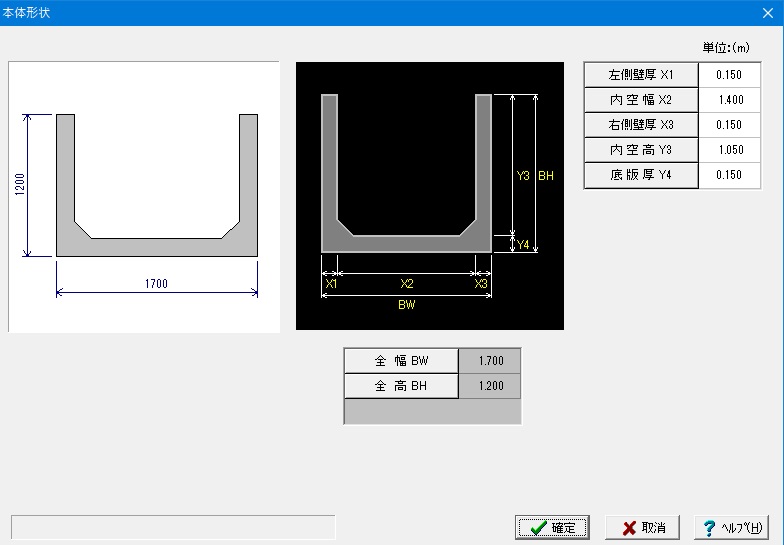This screenshot has height=545, width=784.
Task: Edit the 左側壁厚 X1 value 0.150
Action: point(730,75)
